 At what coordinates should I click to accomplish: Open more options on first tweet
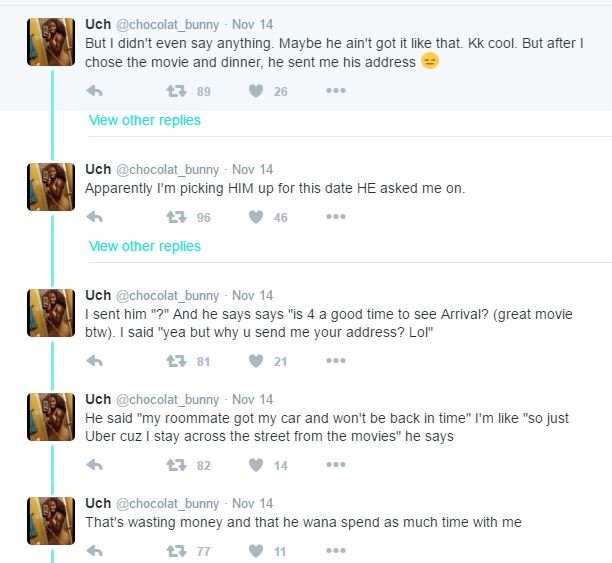pos(335,91)
